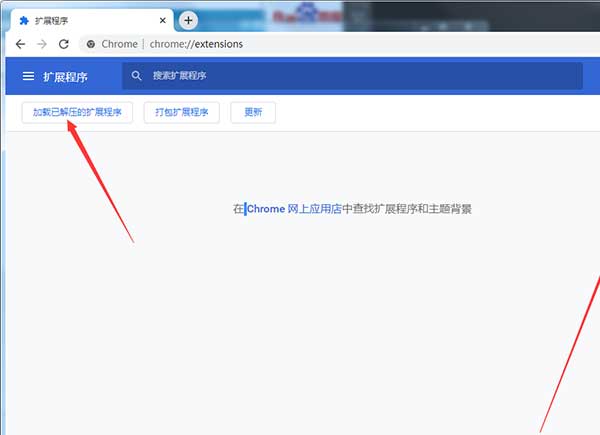600x435 pixels.
Task: Click the search magnifier icon
Action: pos(136,76)
